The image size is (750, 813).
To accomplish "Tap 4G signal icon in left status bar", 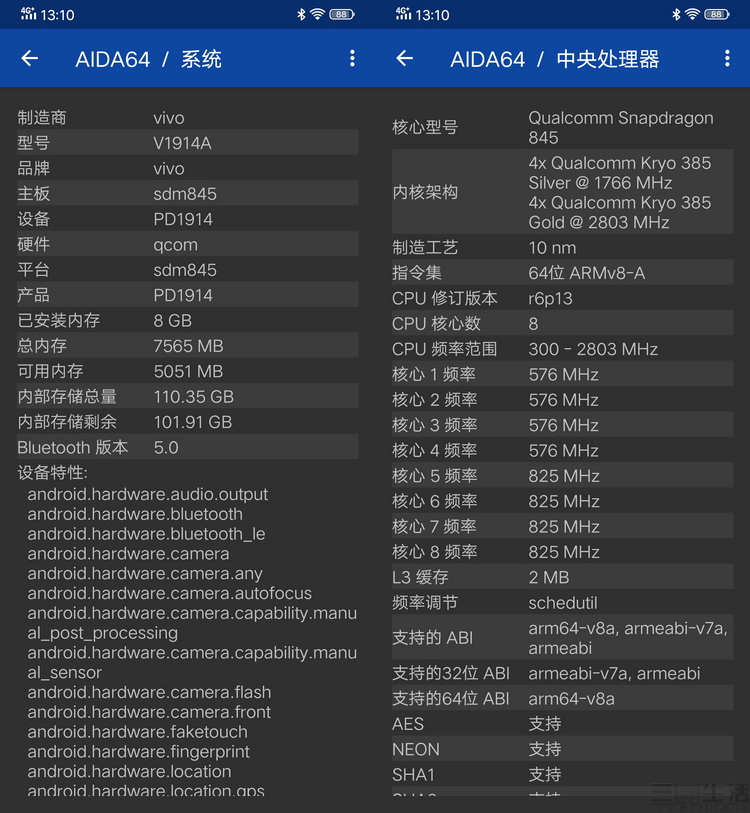I will click(29, 14).
